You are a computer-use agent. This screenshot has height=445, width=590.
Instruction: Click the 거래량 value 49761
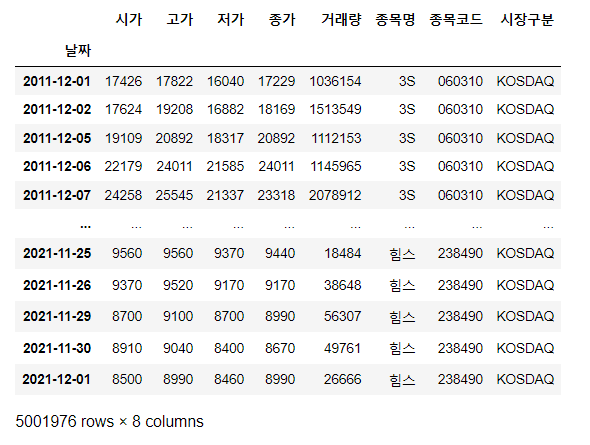point(343,348)
